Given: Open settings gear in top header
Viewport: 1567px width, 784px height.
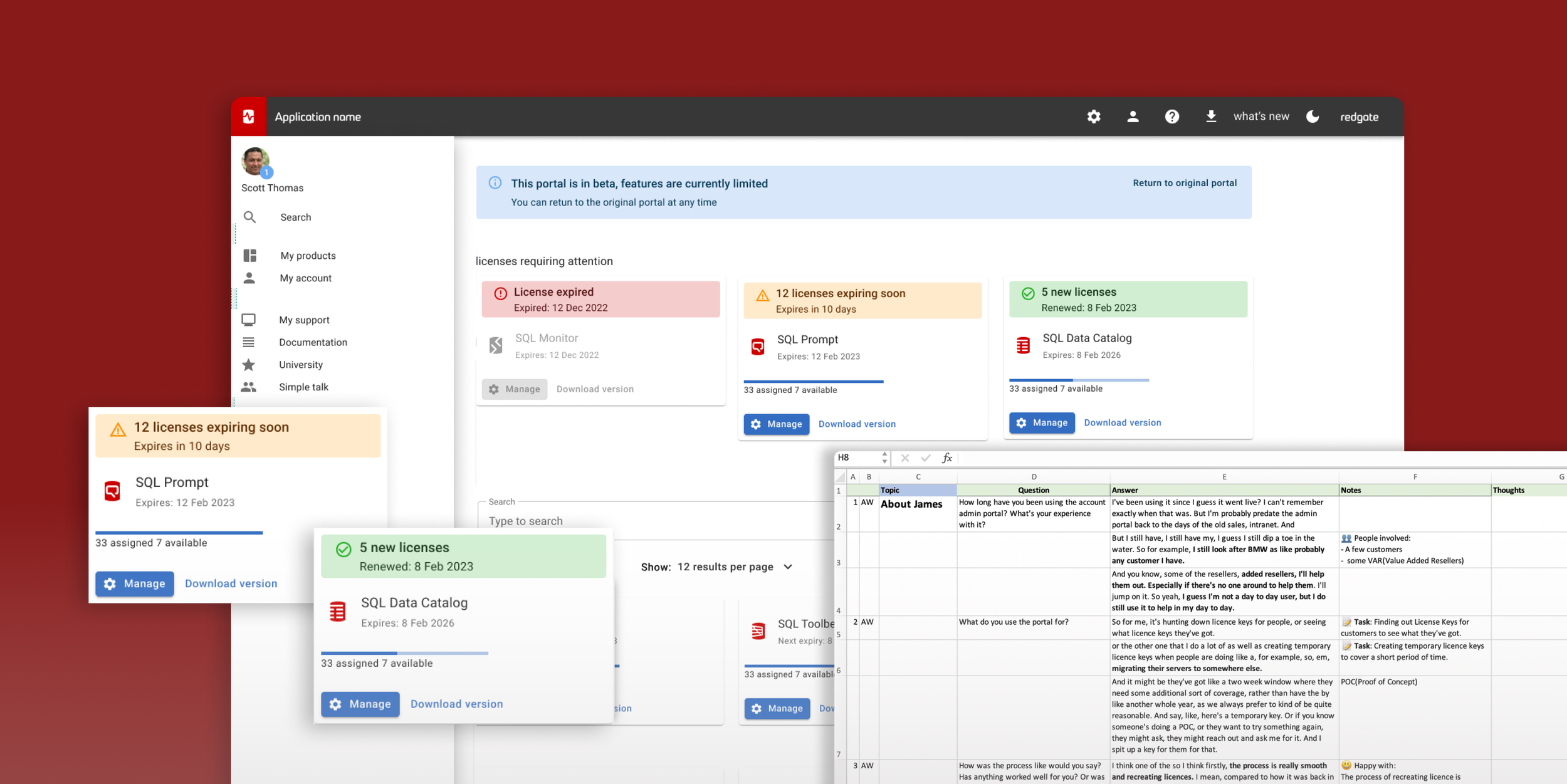Looking at the screenshot, I should 1094,117.
